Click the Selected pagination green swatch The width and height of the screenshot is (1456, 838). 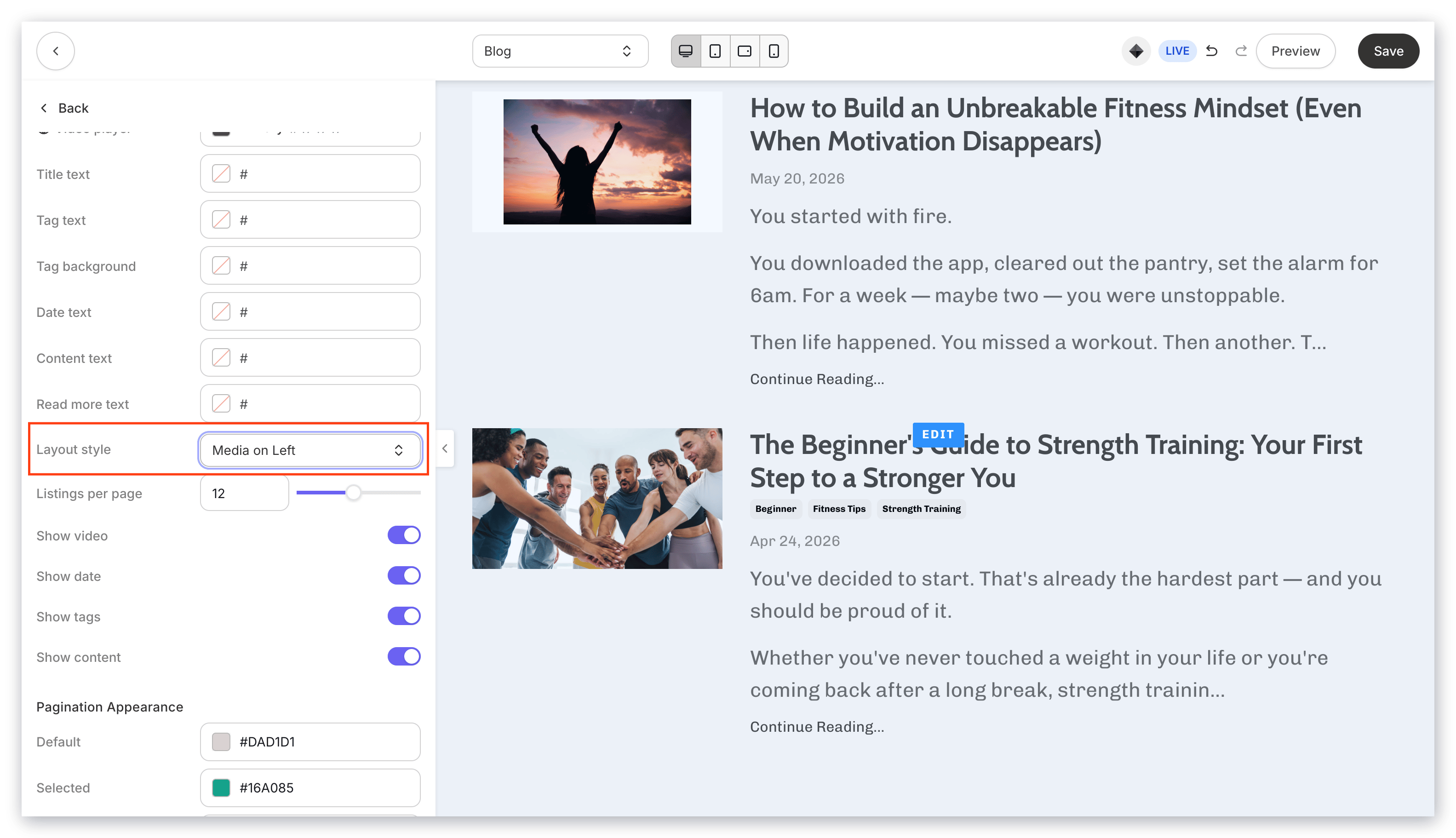point(221,788)
